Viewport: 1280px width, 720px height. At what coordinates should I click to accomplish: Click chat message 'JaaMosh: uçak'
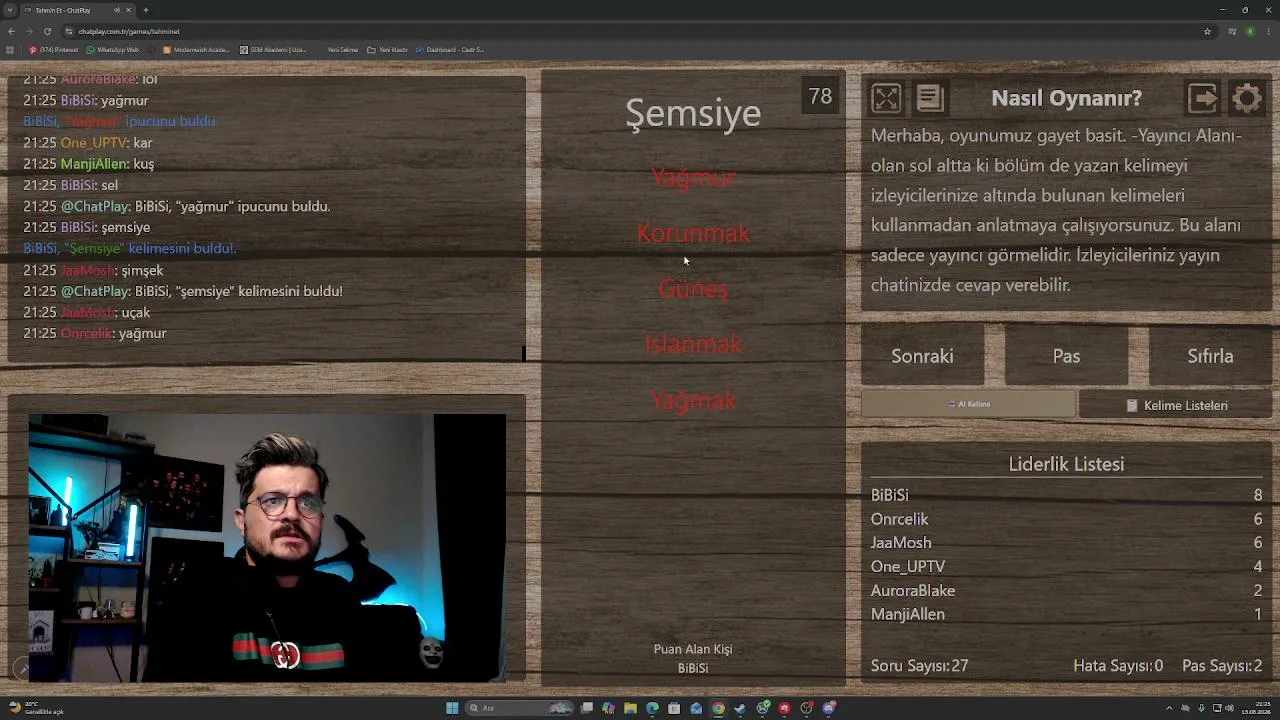[86, 312]
